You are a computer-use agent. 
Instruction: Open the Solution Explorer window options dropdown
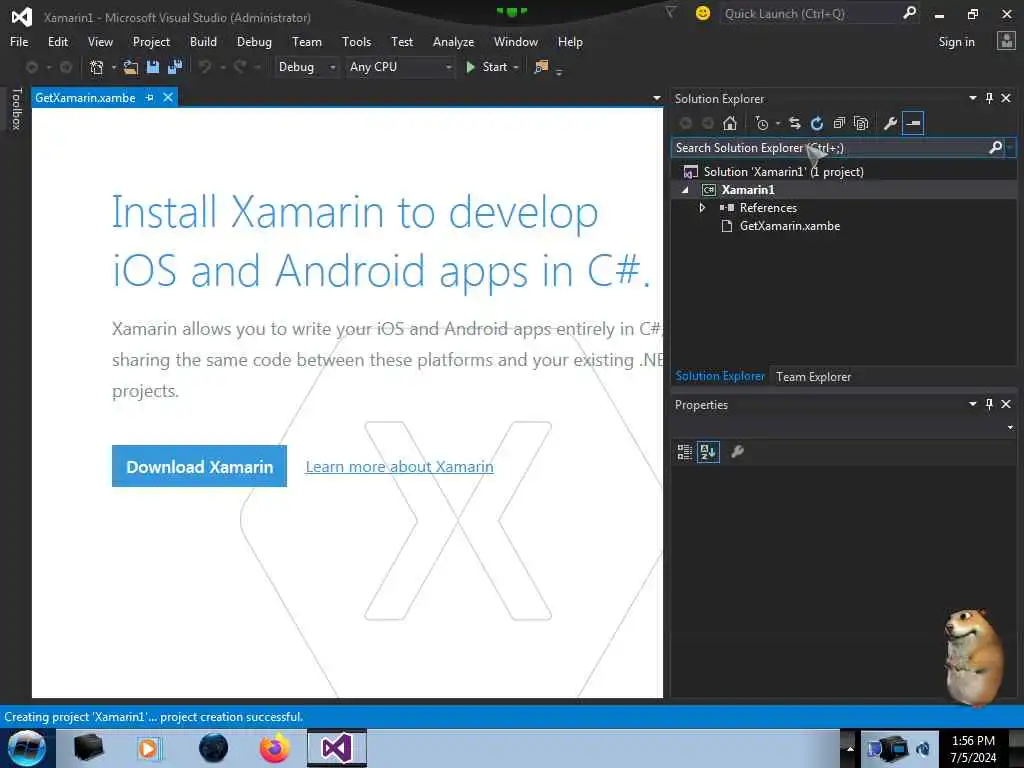point(972,98)
